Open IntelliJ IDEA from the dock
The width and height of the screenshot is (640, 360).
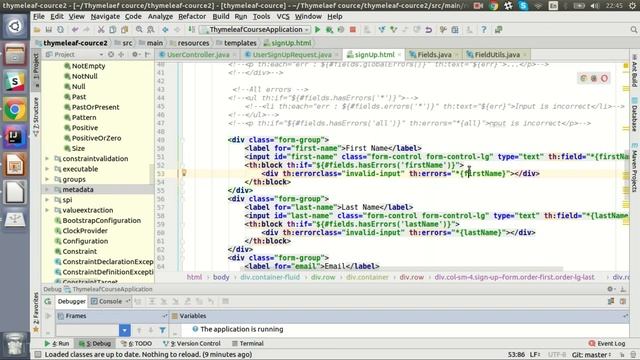[x=15, y=137]
